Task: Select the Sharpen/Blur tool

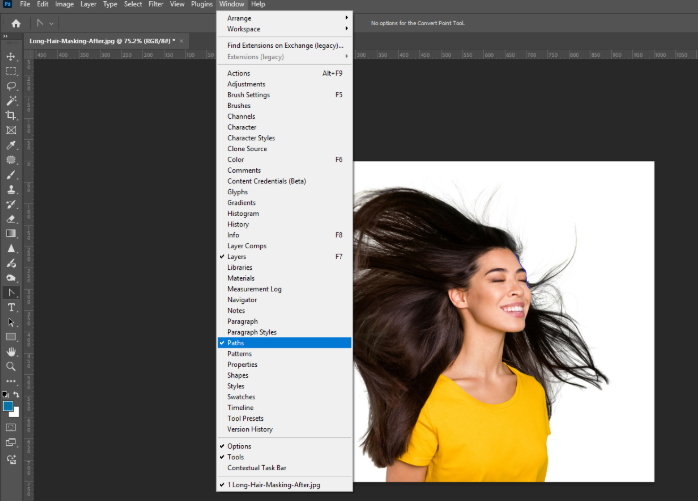Action: 11,248
